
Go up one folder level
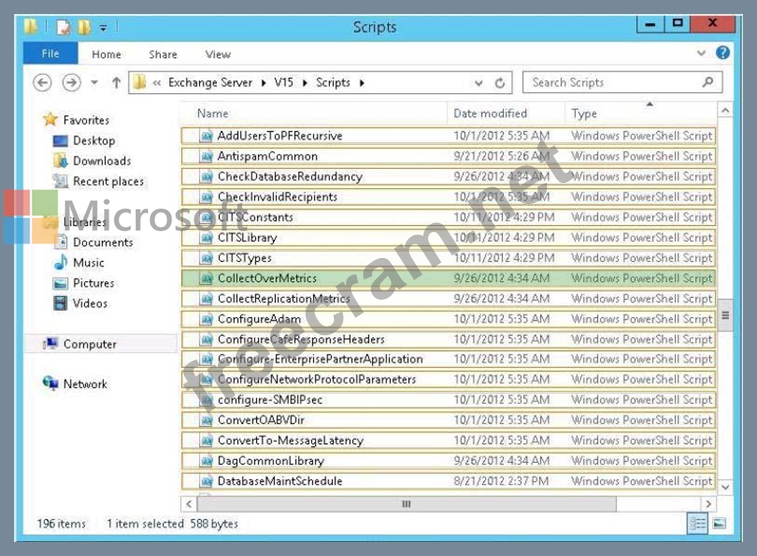point(116,83)
